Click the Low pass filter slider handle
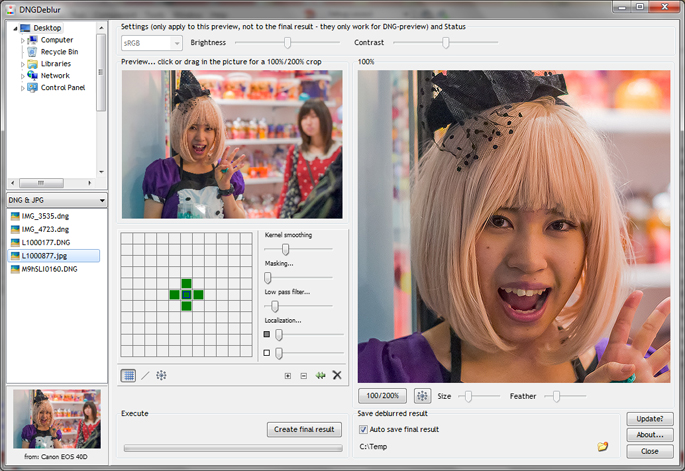Viewport: 685px width, 471px height. [275, 306]
